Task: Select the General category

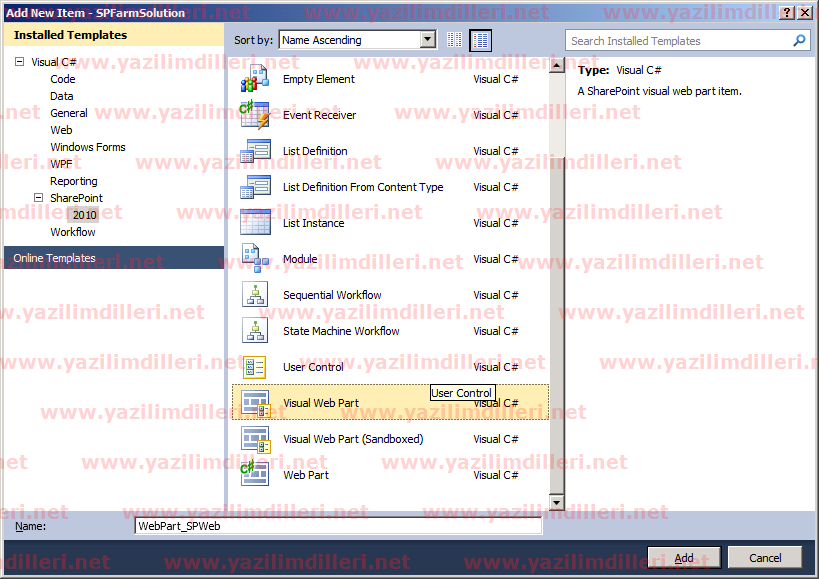Action: pos(69,113)
